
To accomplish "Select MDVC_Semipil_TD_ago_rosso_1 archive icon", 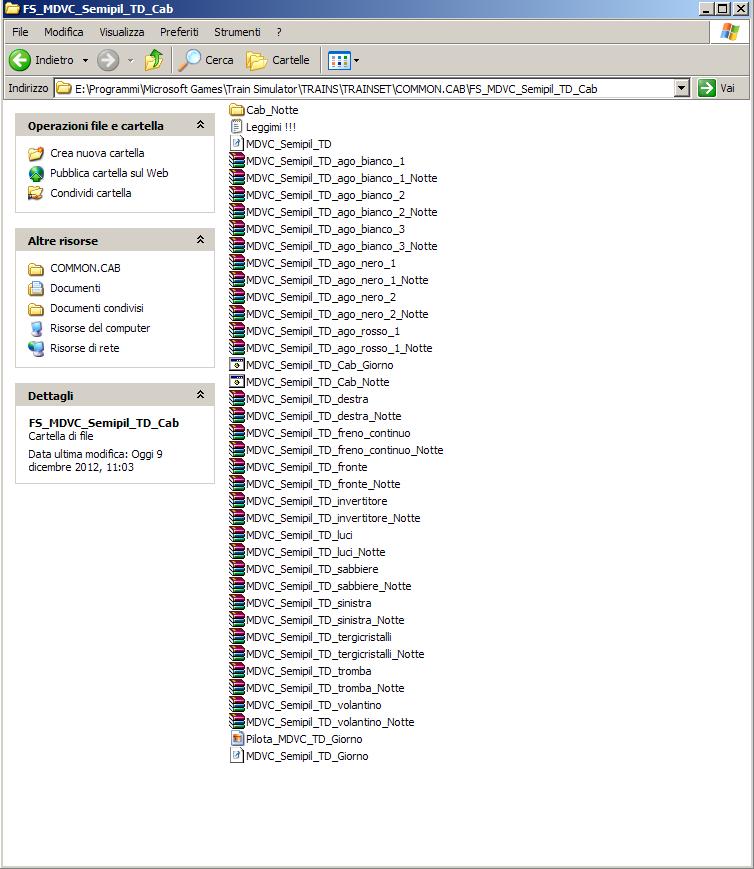I will coord(237,331).
